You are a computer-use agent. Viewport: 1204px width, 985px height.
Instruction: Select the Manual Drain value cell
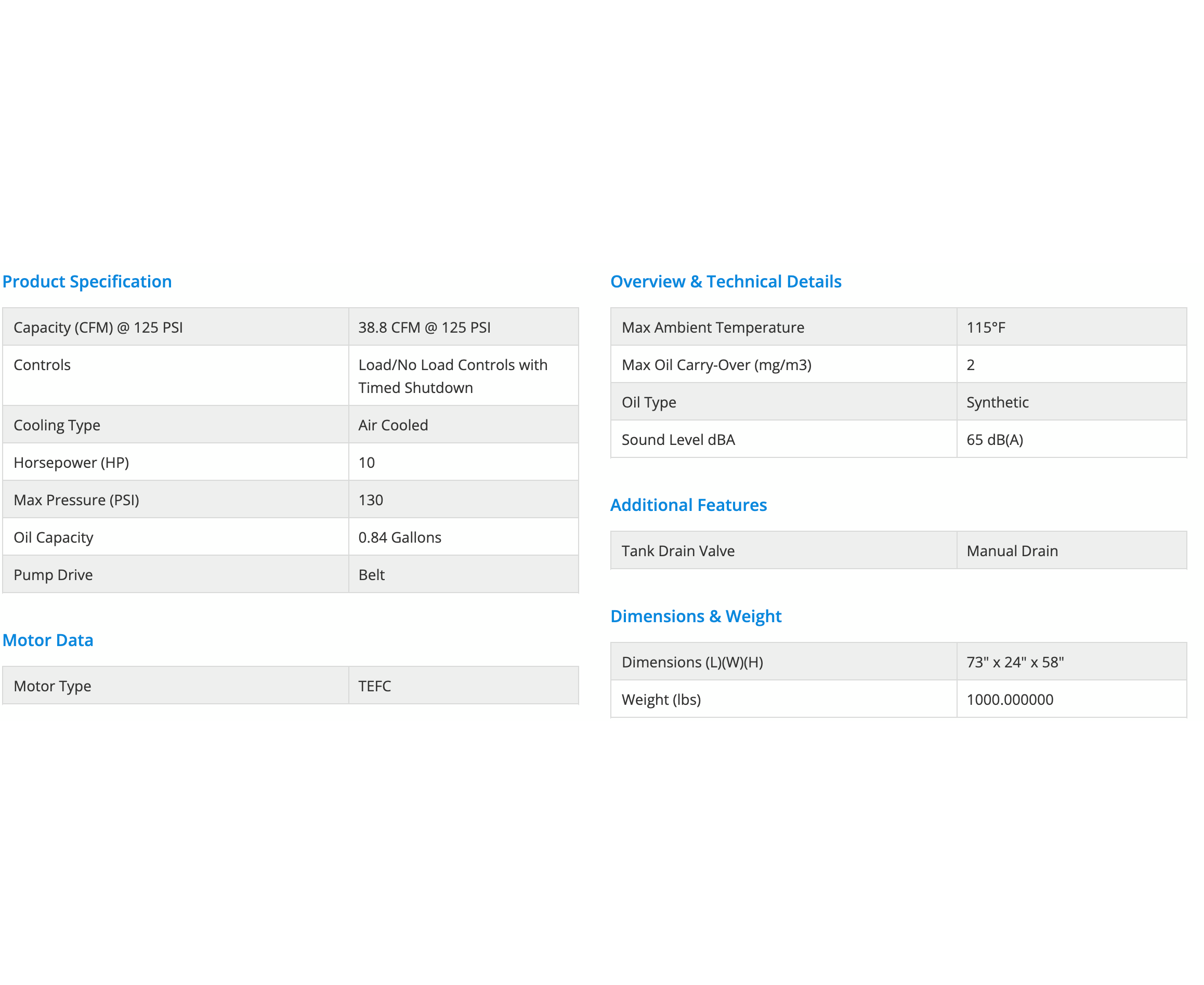1012,551
